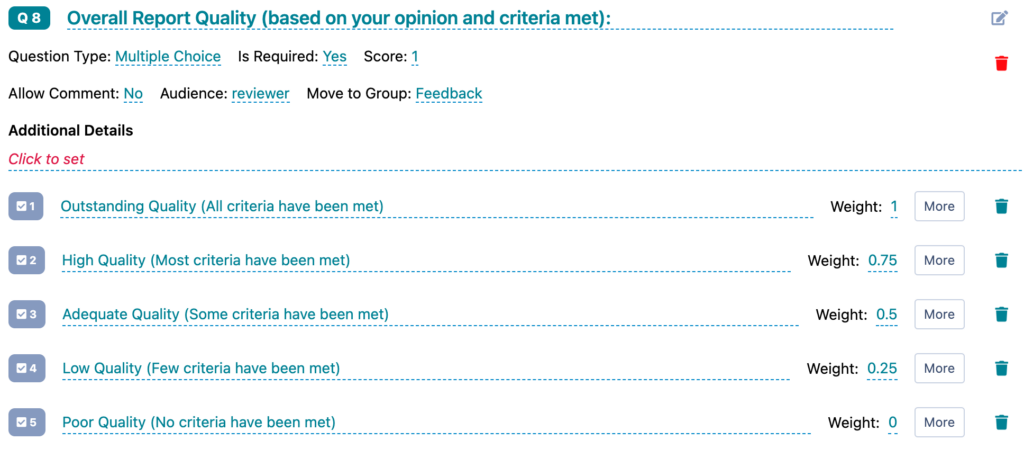Change the Multiple Choice question type
Screen dimensions: 1024x449
coord(168,57)
